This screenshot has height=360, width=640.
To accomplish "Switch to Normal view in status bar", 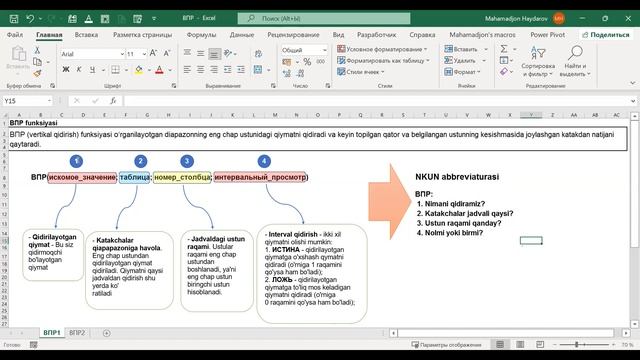I will click(500, 345).
